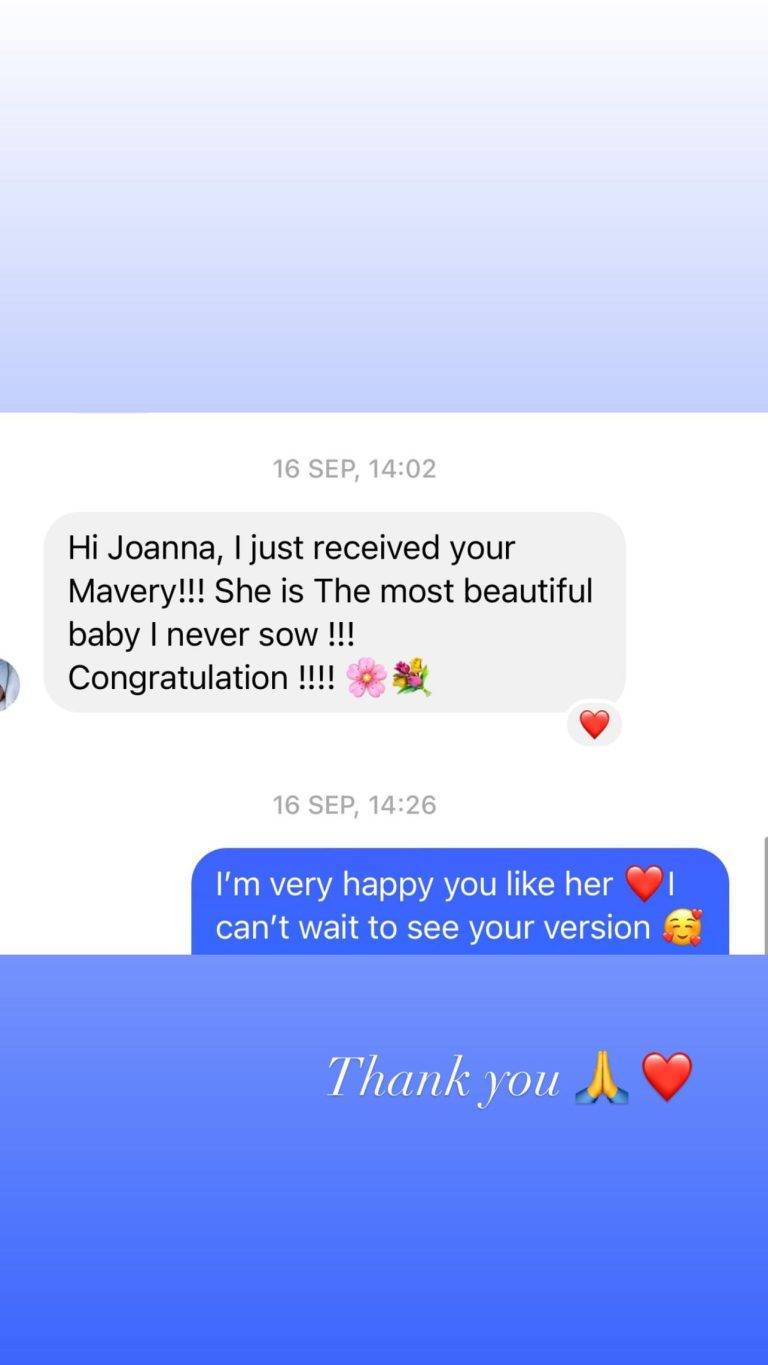Image resolution: width=768 pixels, height=1365 pixels.
Task: Click the praying hands emoji
Action: coord(602,1078)
